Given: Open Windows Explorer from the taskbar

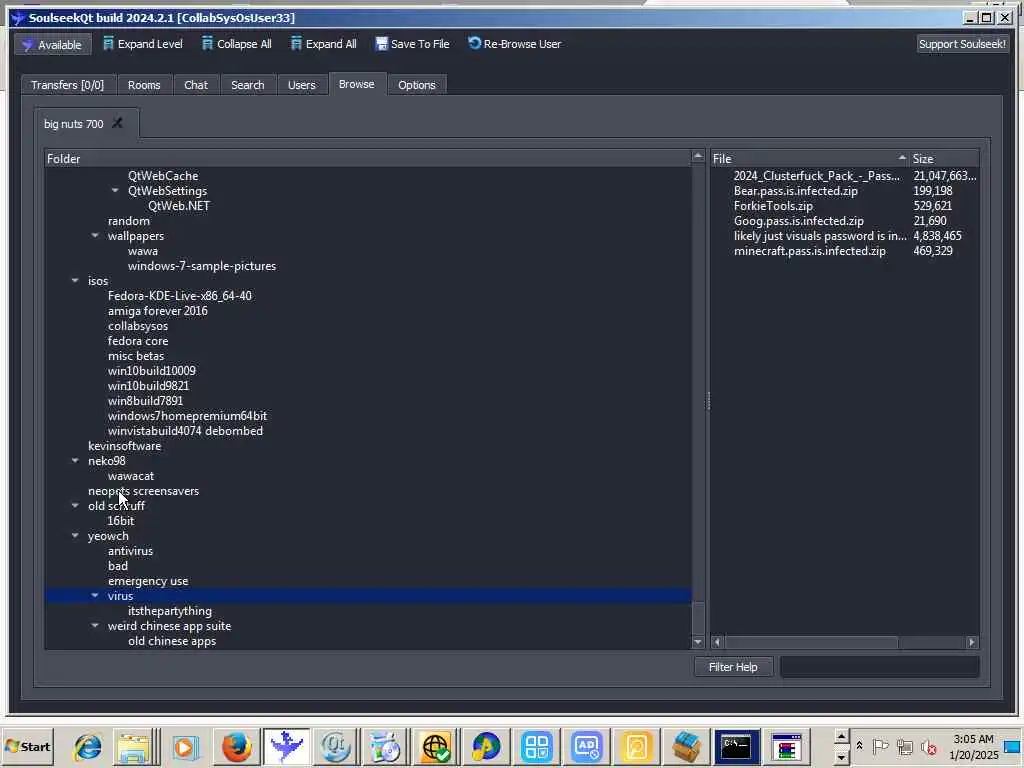Looking at the screenshot, I should point(135,746).
